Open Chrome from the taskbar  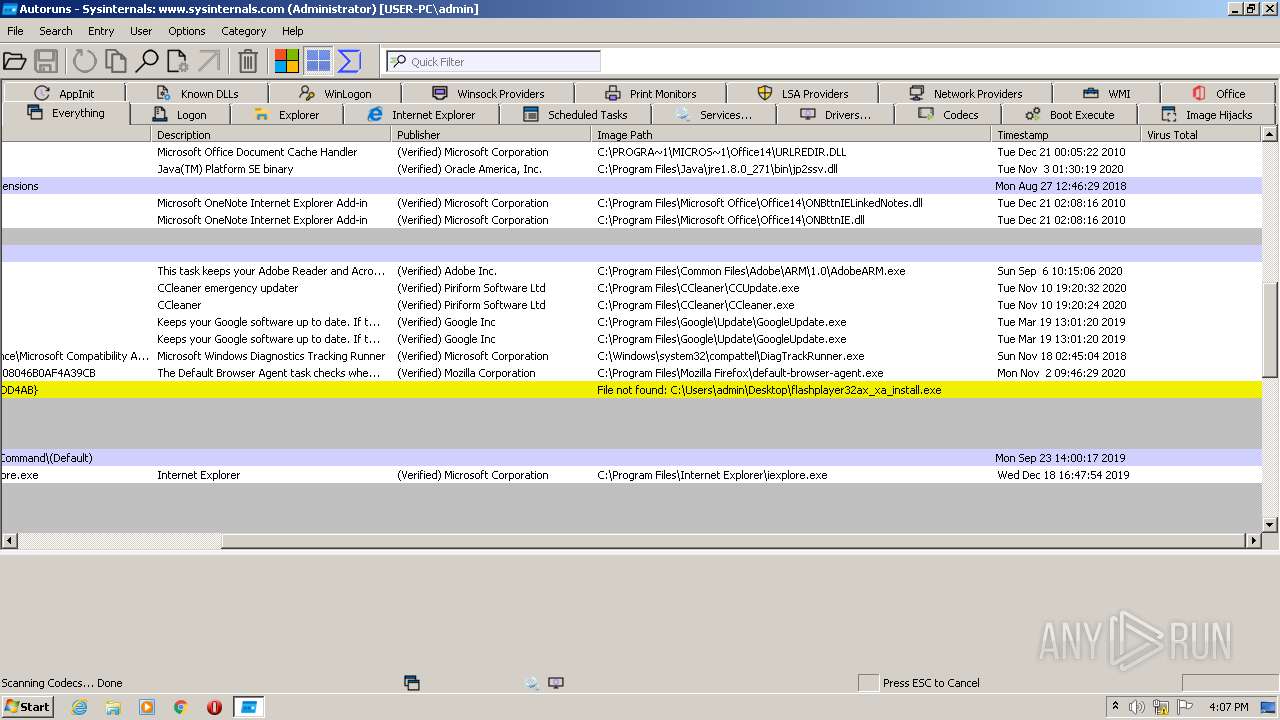coord(181,707)
